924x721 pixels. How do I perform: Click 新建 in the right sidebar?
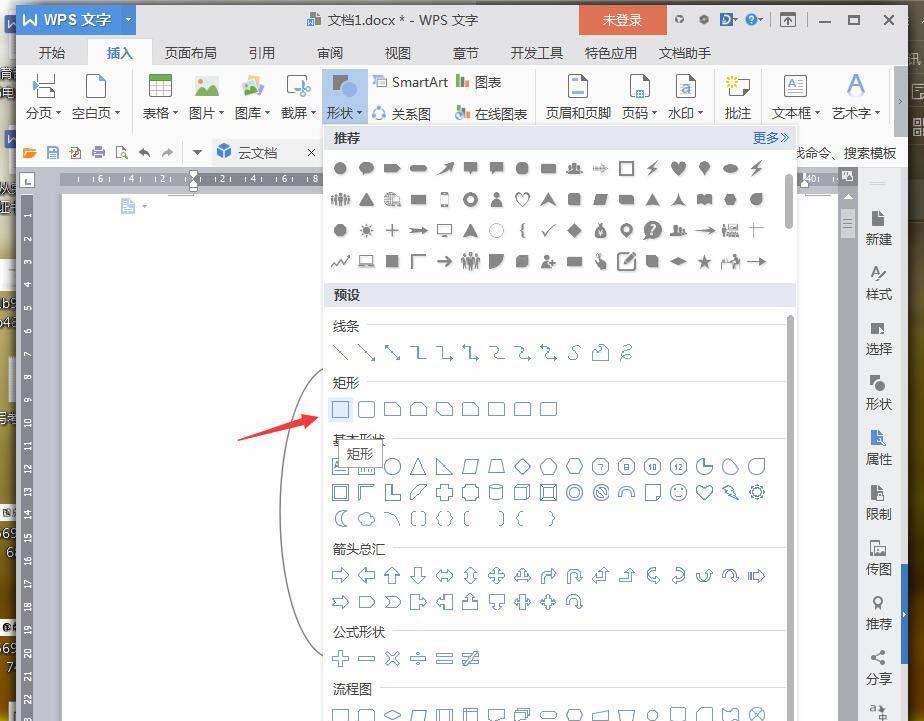click(x=878, y=228)
